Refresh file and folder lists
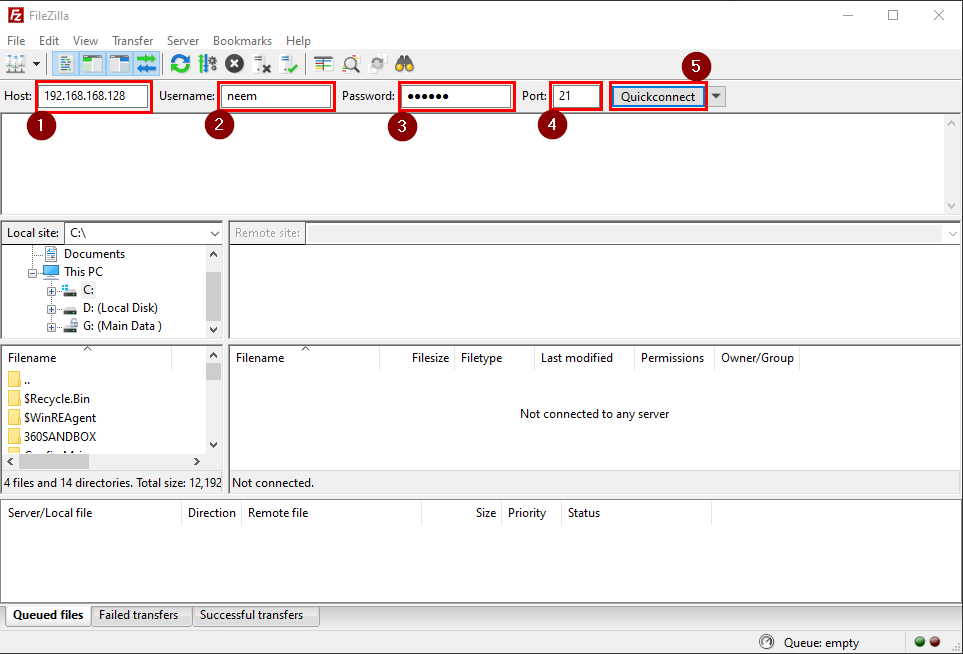 pyautogui.click(x=180, y=64)
